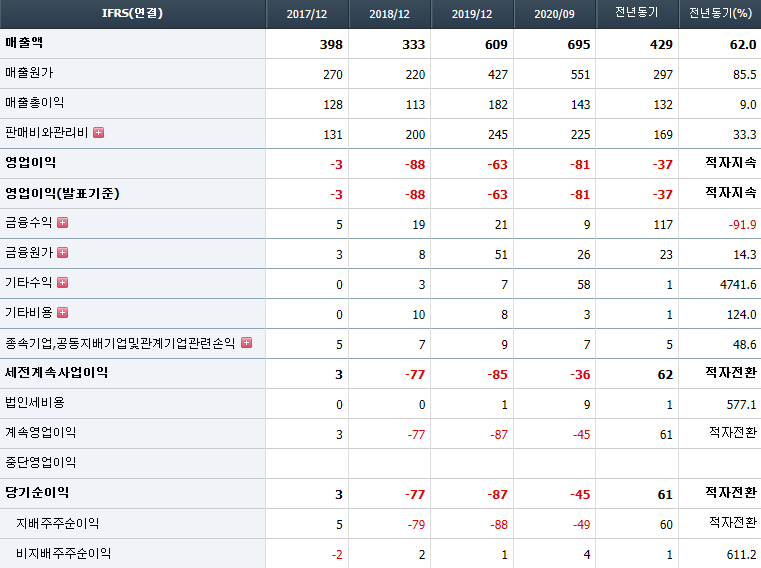Click 매출액 growth value 62.0

743,45
